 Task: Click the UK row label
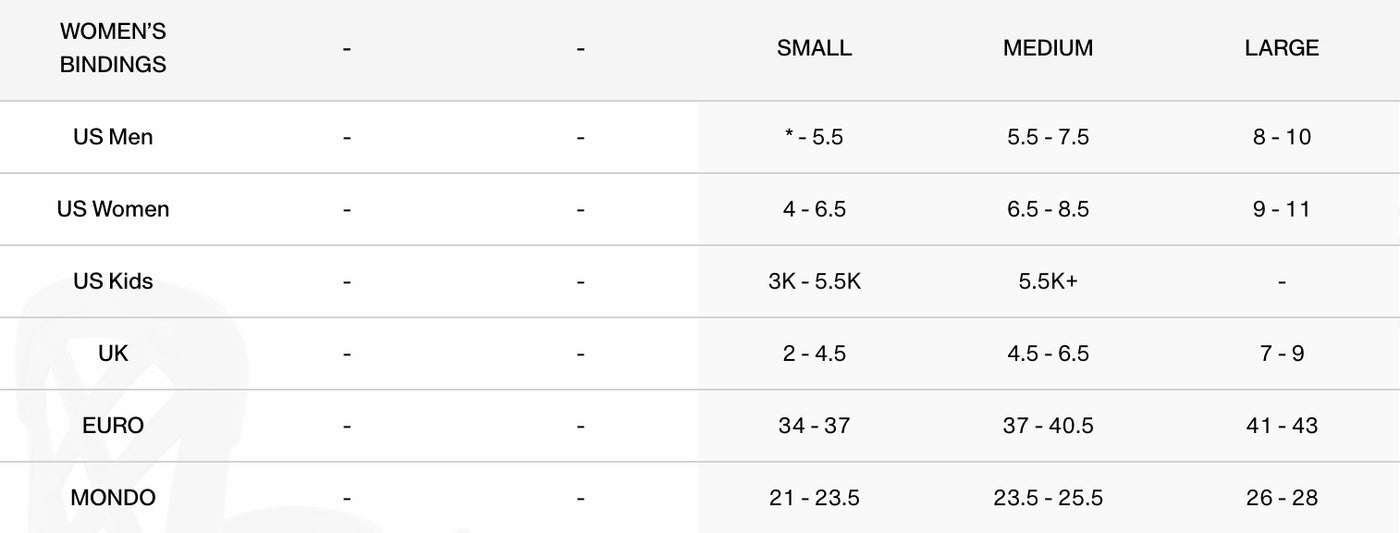tap(113, 353)
